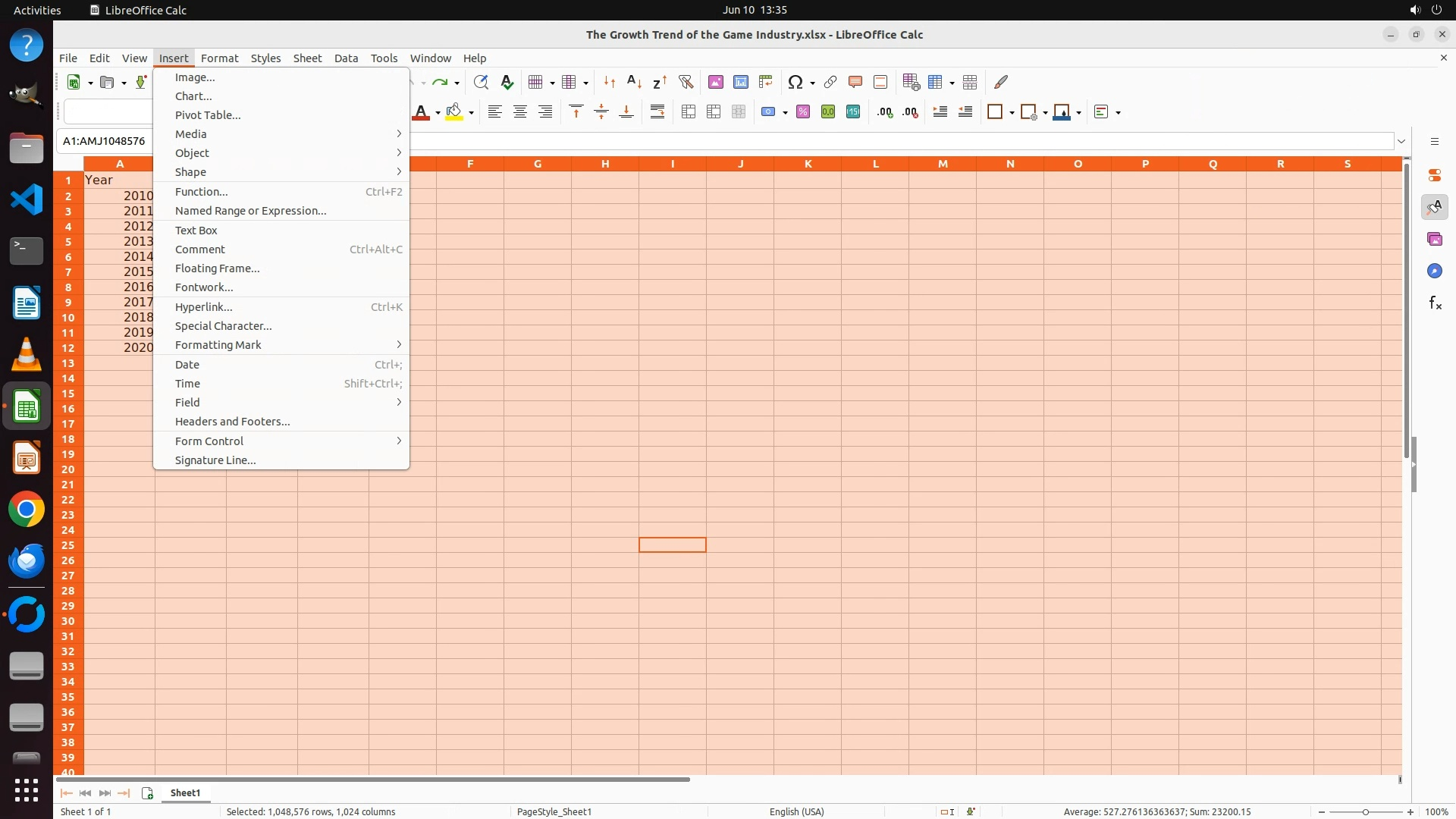Click the Add Decimal Place icon
This screenshot has width=1456, height=819.
click(x=884, y=112)
